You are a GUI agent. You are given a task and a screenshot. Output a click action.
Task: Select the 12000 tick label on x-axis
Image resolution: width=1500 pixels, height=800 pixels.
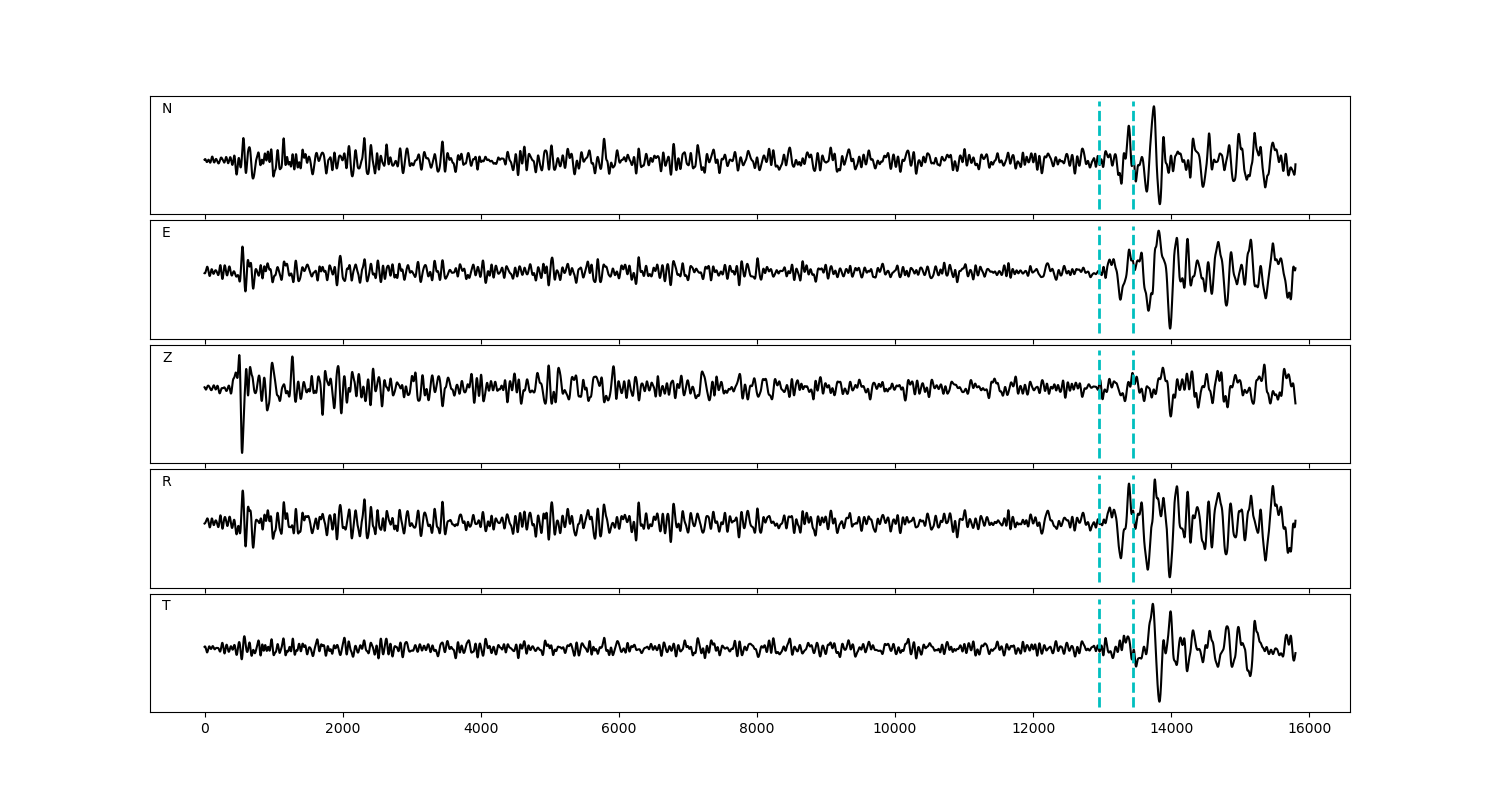[1033, 729]
